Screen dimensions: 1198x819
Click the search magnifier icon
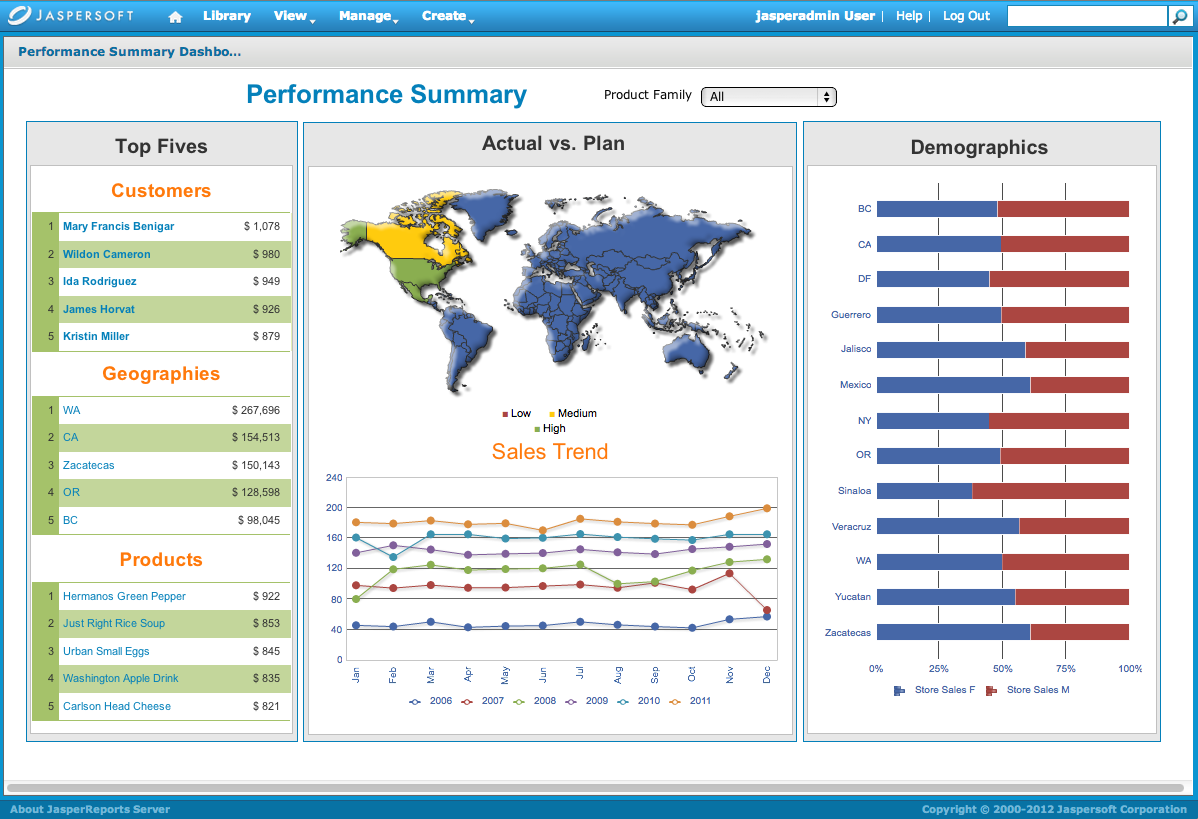pos(1179,16)
